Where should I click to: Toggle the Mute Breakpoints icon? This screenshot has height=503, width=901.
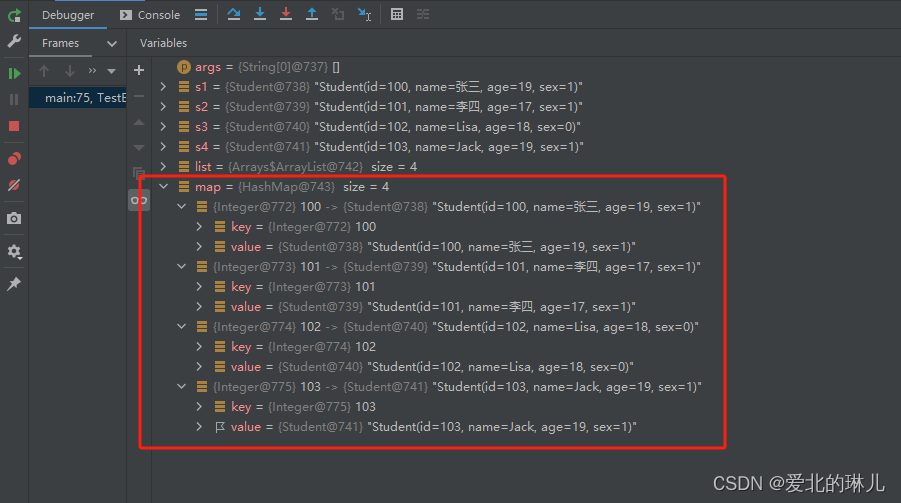[x=14, y=185]
